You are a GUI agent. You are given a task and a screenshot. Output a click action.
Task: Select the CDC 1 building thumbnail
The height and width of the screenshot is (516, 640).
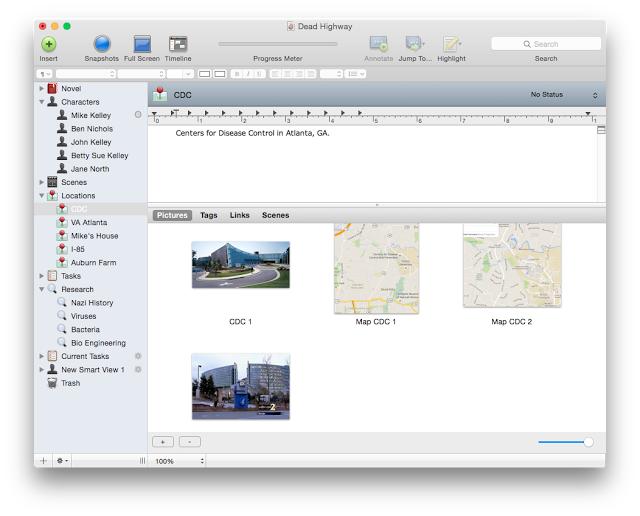[241, 265]
